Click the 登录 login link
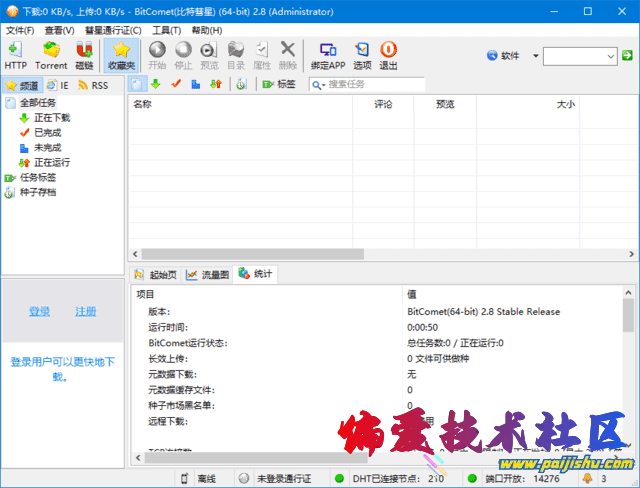Screen dimensions: 640x488 click(x=39, y=312)
